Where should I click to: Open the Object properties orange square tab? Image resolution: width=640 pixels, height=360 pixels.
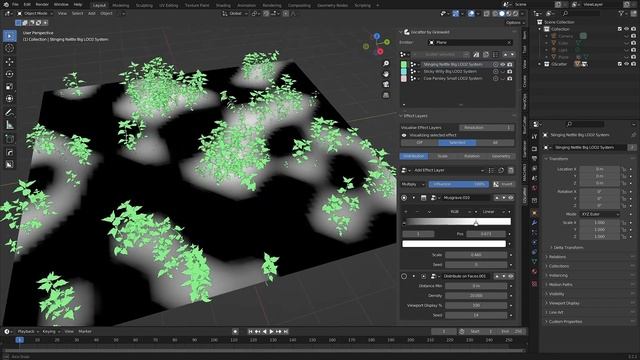(x=534, y=213)
